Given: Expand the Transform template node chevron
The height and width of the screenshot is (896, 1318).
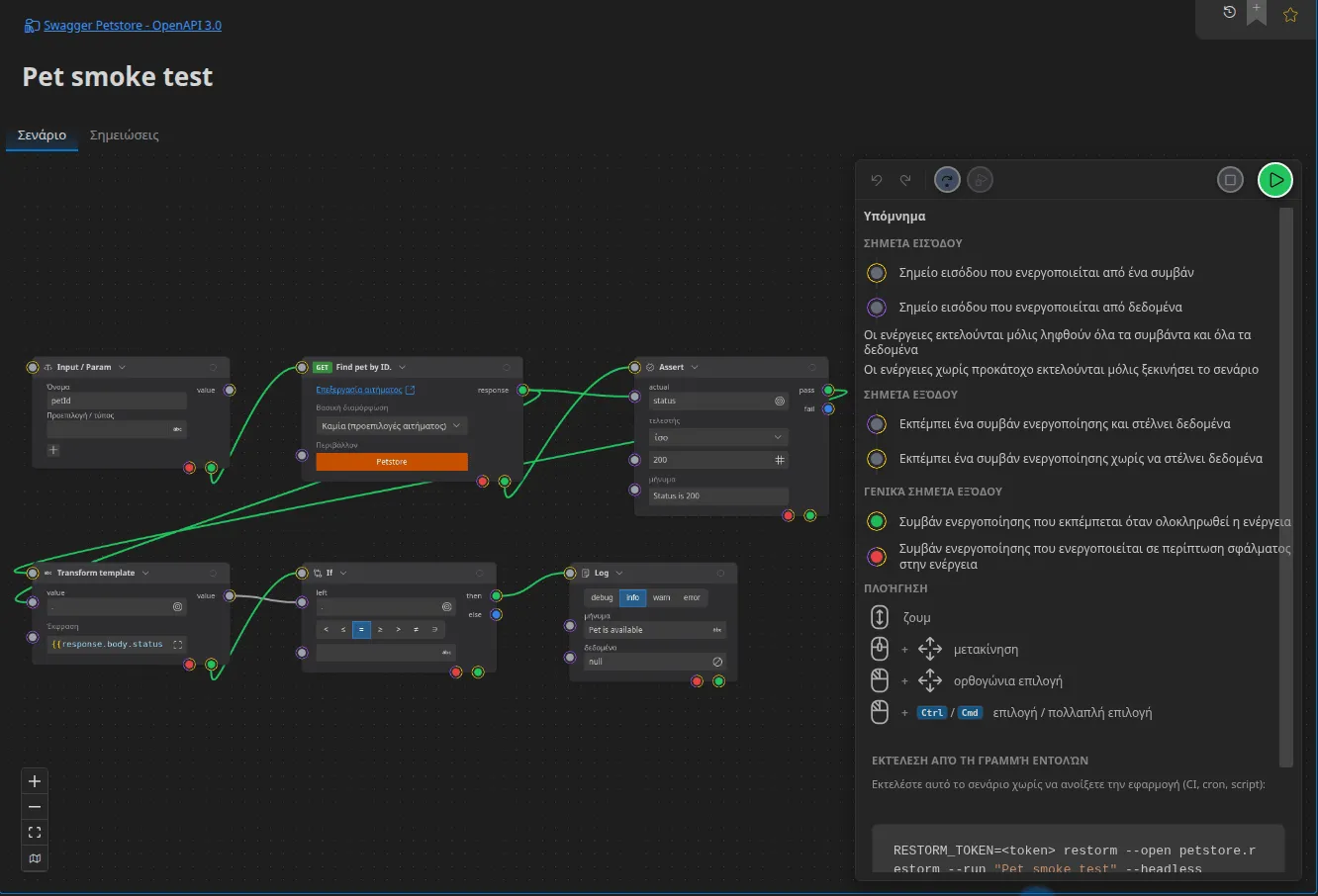Looking at the screenshot, I should tap(145, 573).
